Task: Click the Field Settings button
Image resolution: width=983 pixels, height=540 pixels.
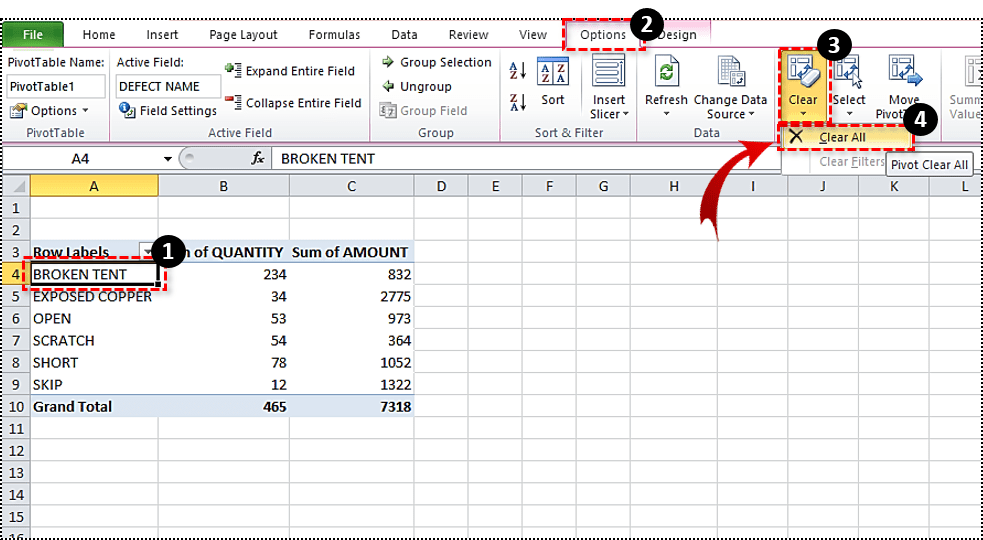Action: point(168,111)
